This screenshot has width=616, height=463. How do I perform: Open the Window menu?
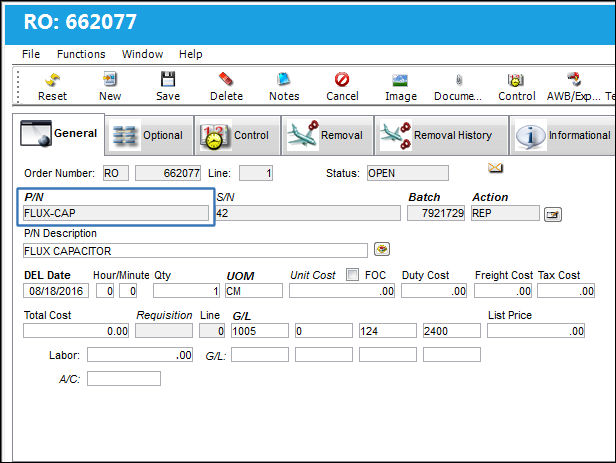click(x=142, y=54)
